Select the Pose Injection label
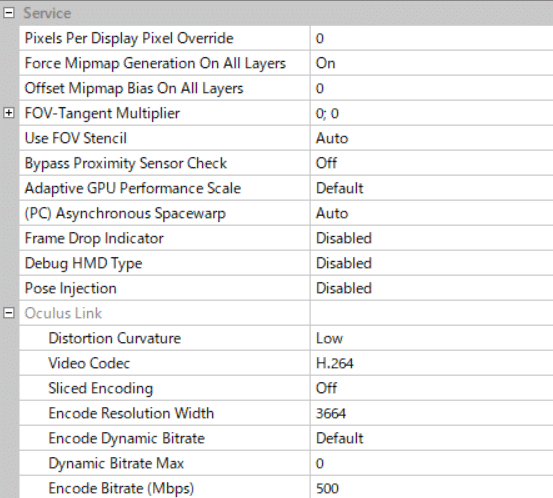The height and width of the screenshot is (498, 553). click(x=71, y=289)
